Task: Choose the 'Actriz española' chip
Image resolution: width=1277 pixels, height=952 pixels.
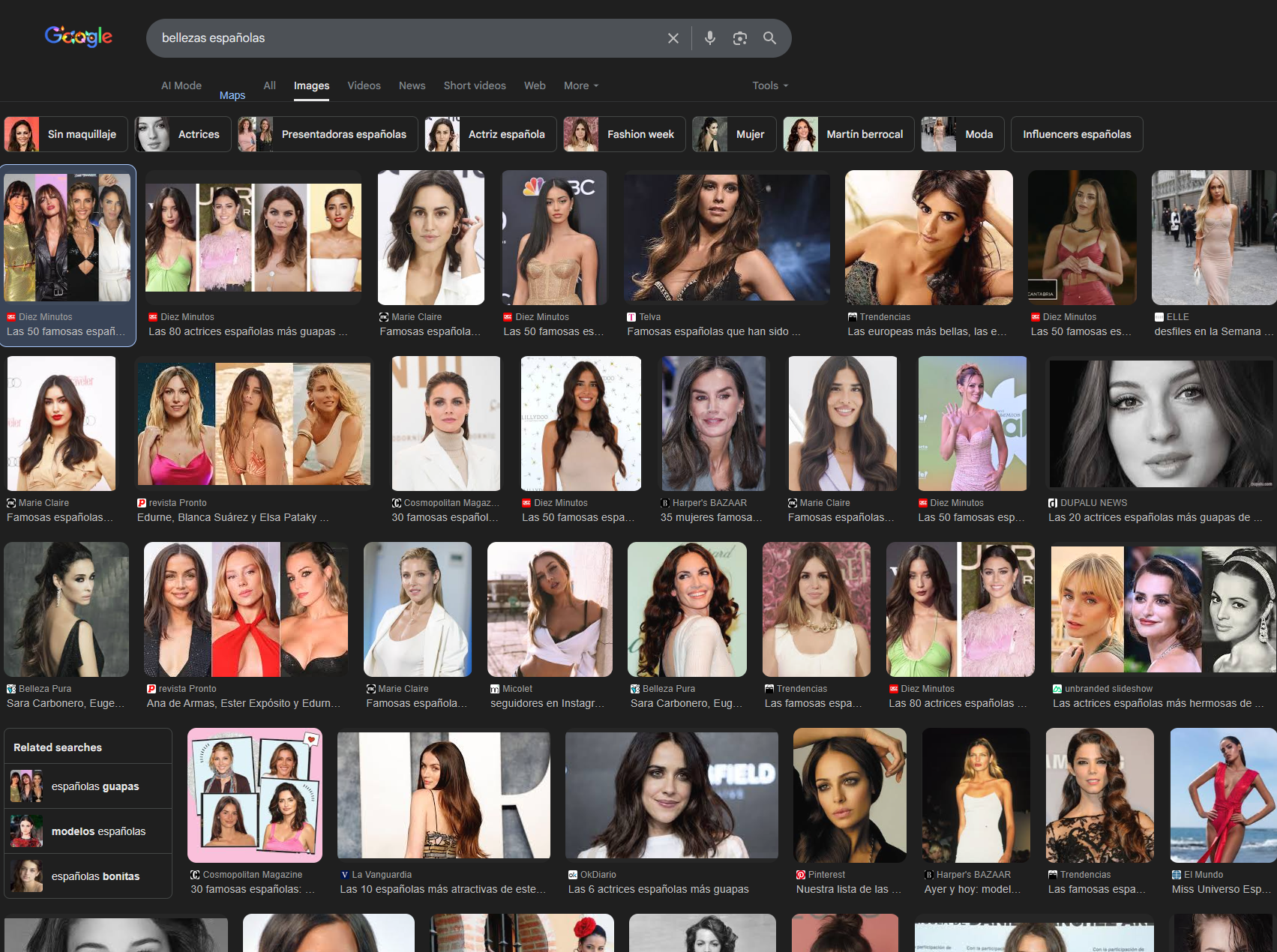Action: (x=490, y=134)
